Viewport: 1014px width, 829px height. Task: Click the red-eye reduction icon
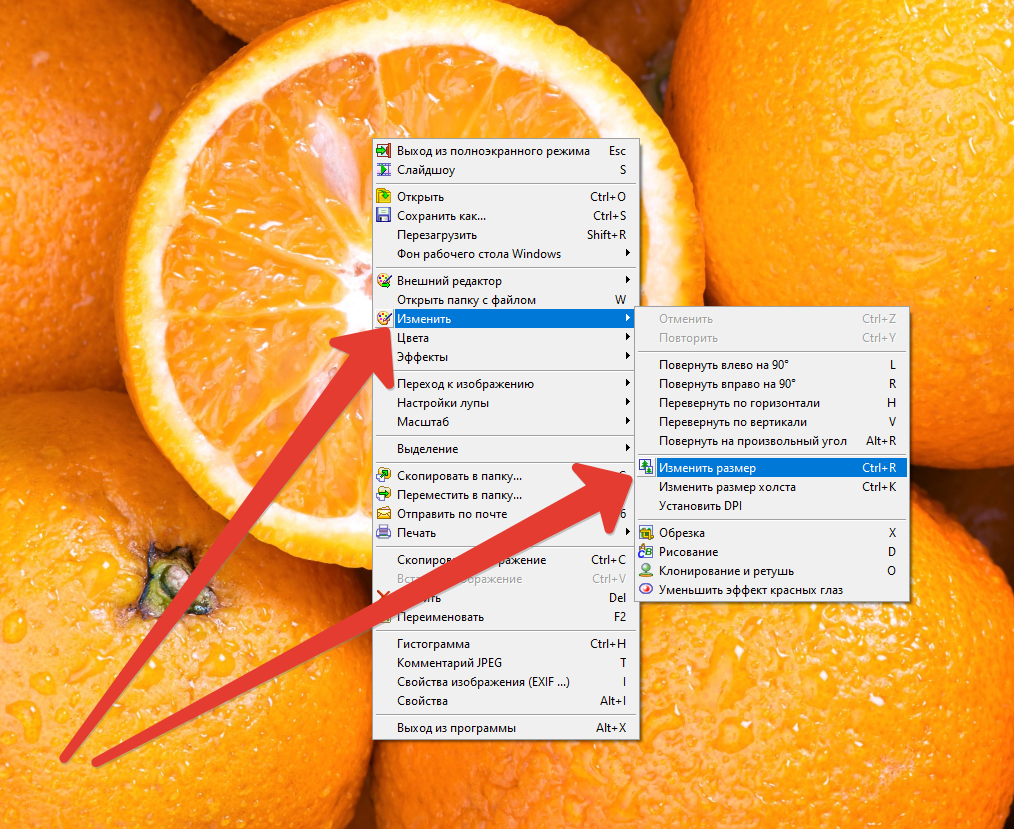(x=645, y=589)
